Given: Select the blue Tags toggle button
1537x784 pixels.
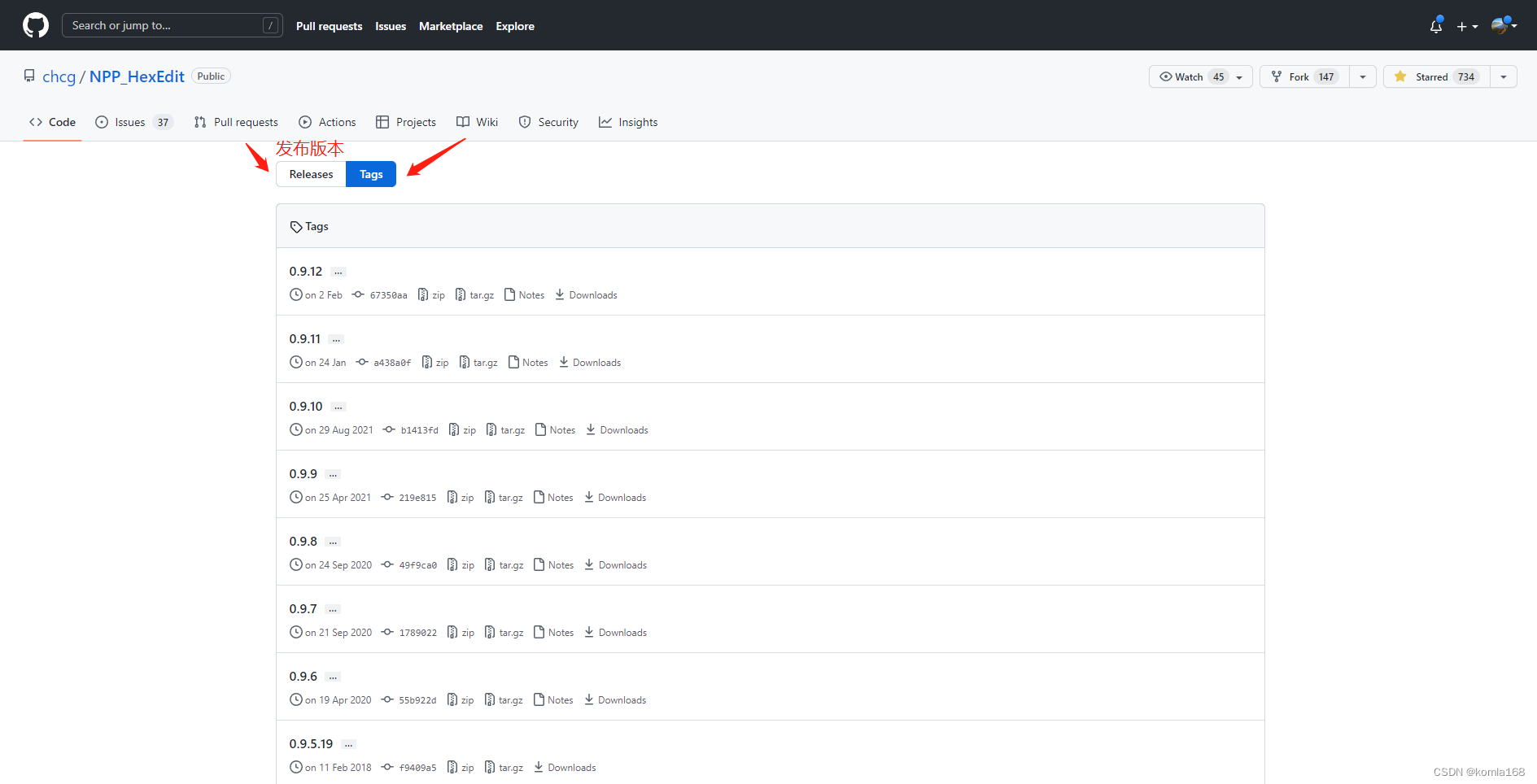Looking at the screenshot, I should pos(371,174).
